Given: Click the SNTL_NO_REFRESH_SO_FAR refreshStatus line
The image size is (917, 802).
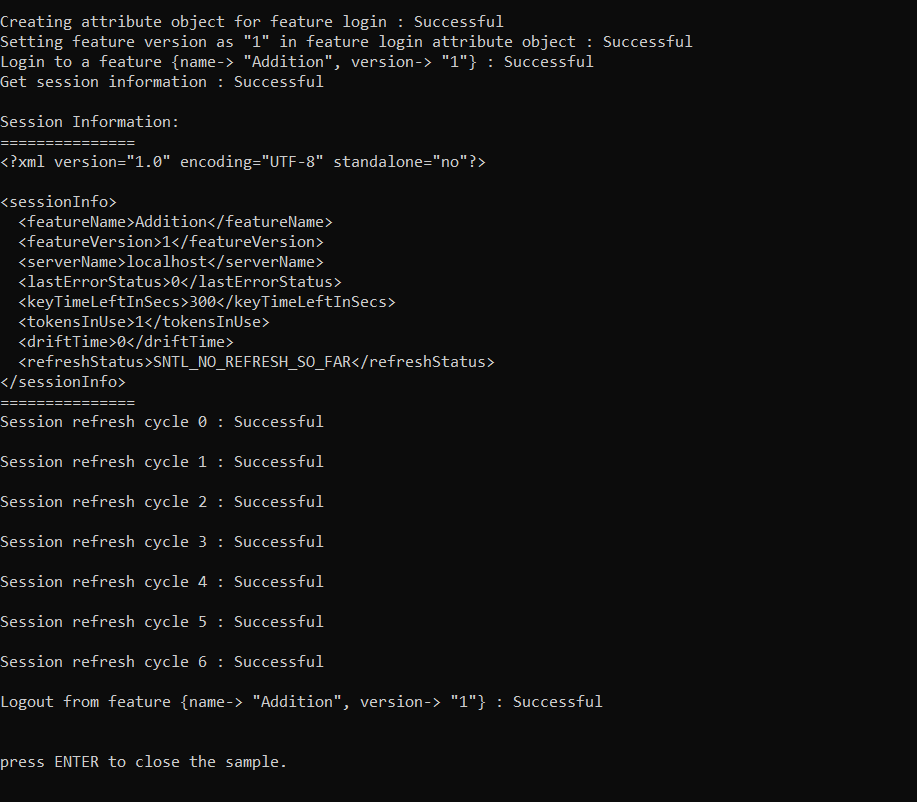Looking at the screenshot, I should (x=256, y=361).
